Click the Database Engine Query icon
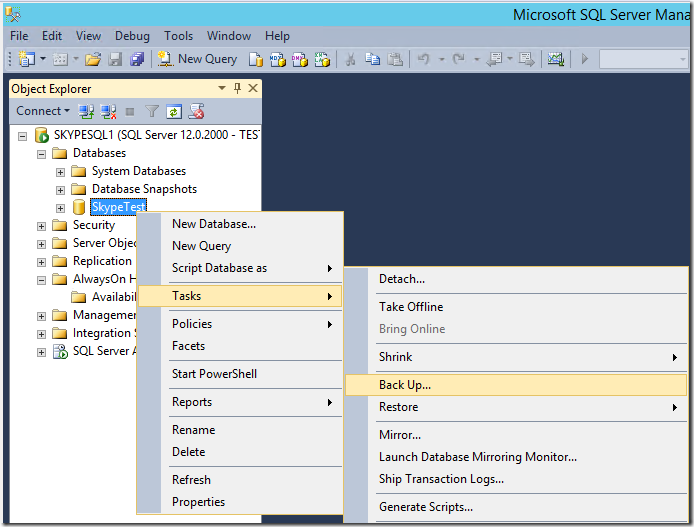 tap(256, 59)
